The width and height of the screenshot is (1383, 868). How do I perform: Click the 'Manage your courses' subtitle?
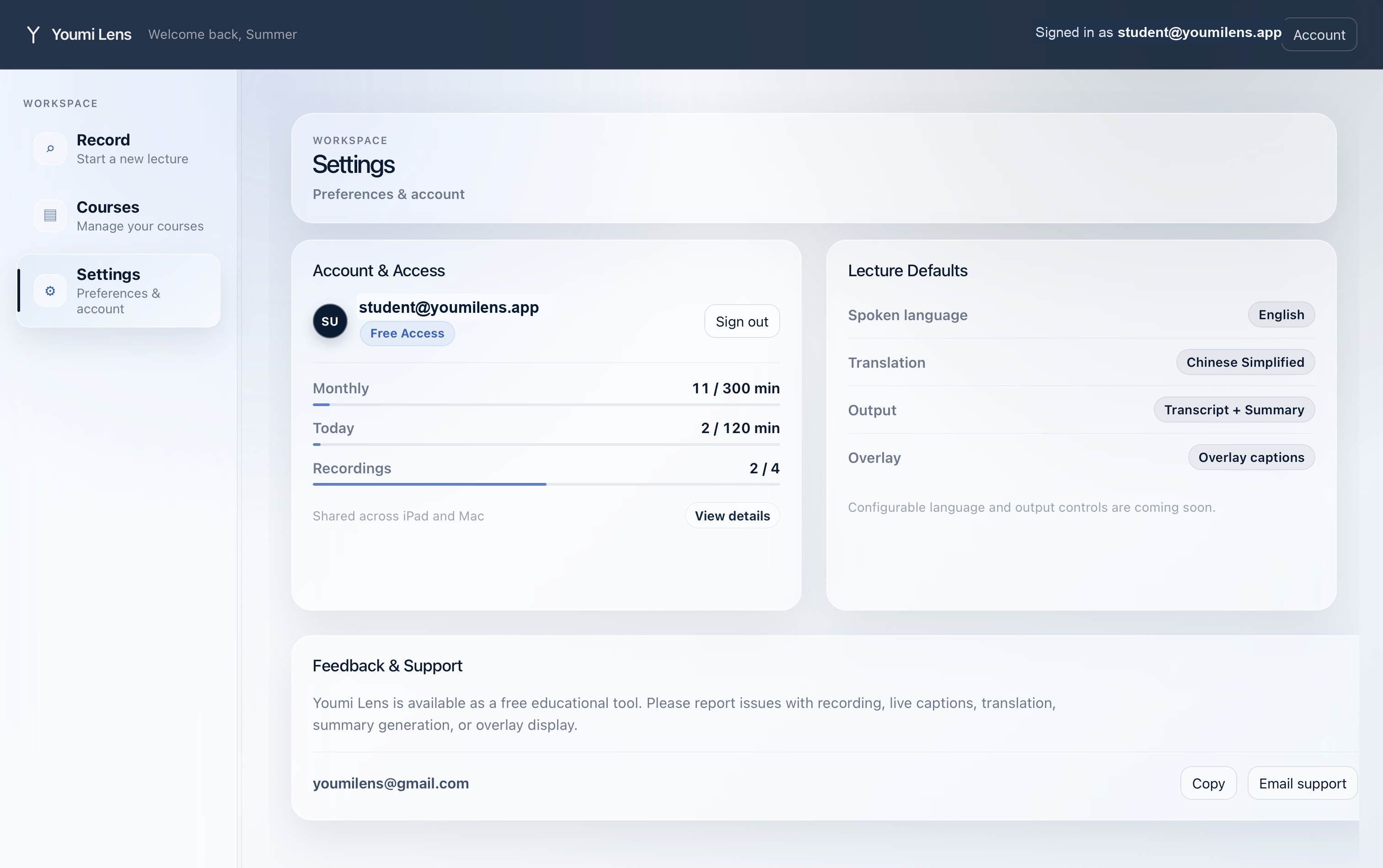point(140,226)
